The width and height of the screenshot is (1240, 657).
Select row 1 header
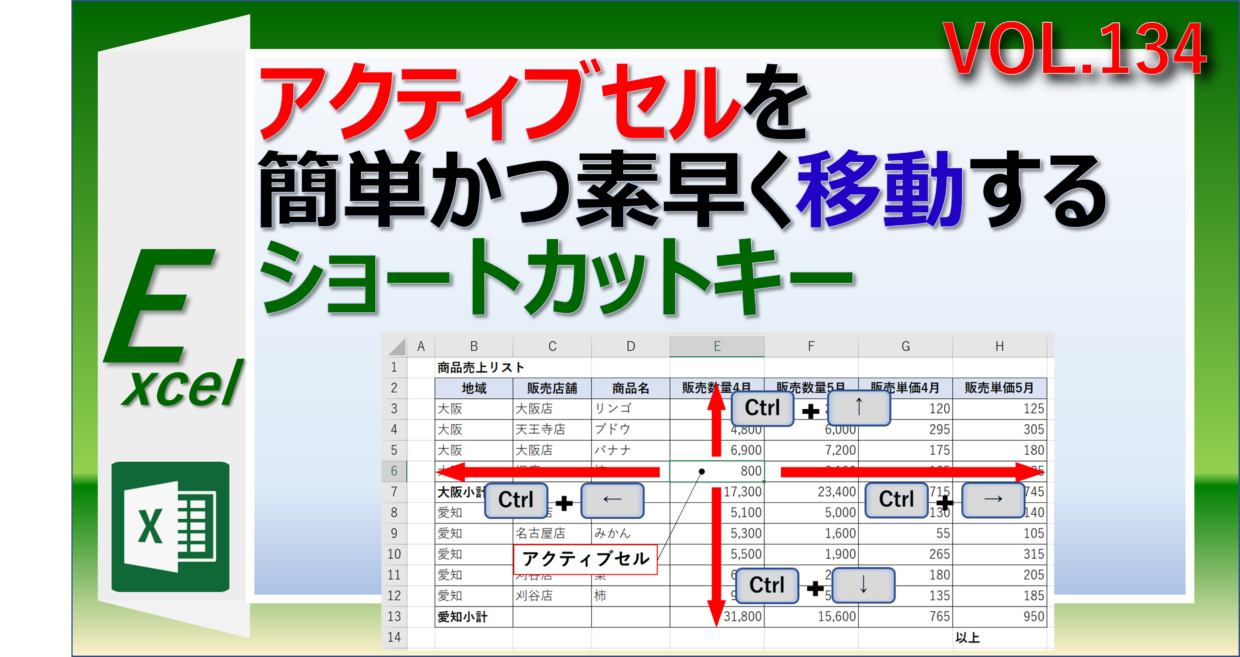click(x=395, y=368)
